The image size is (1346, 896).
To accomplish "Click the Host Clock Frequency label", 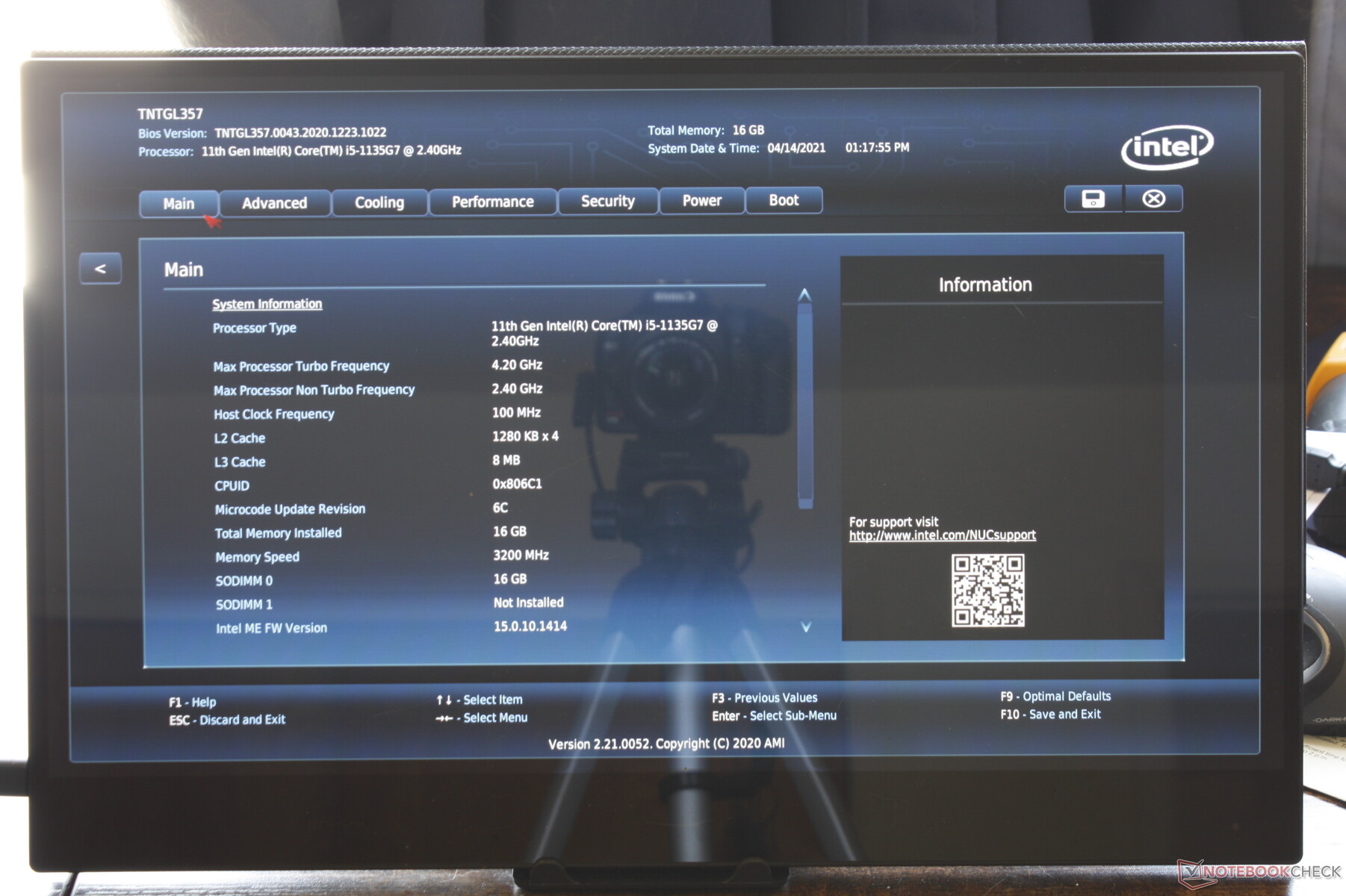I will point(274,414).
